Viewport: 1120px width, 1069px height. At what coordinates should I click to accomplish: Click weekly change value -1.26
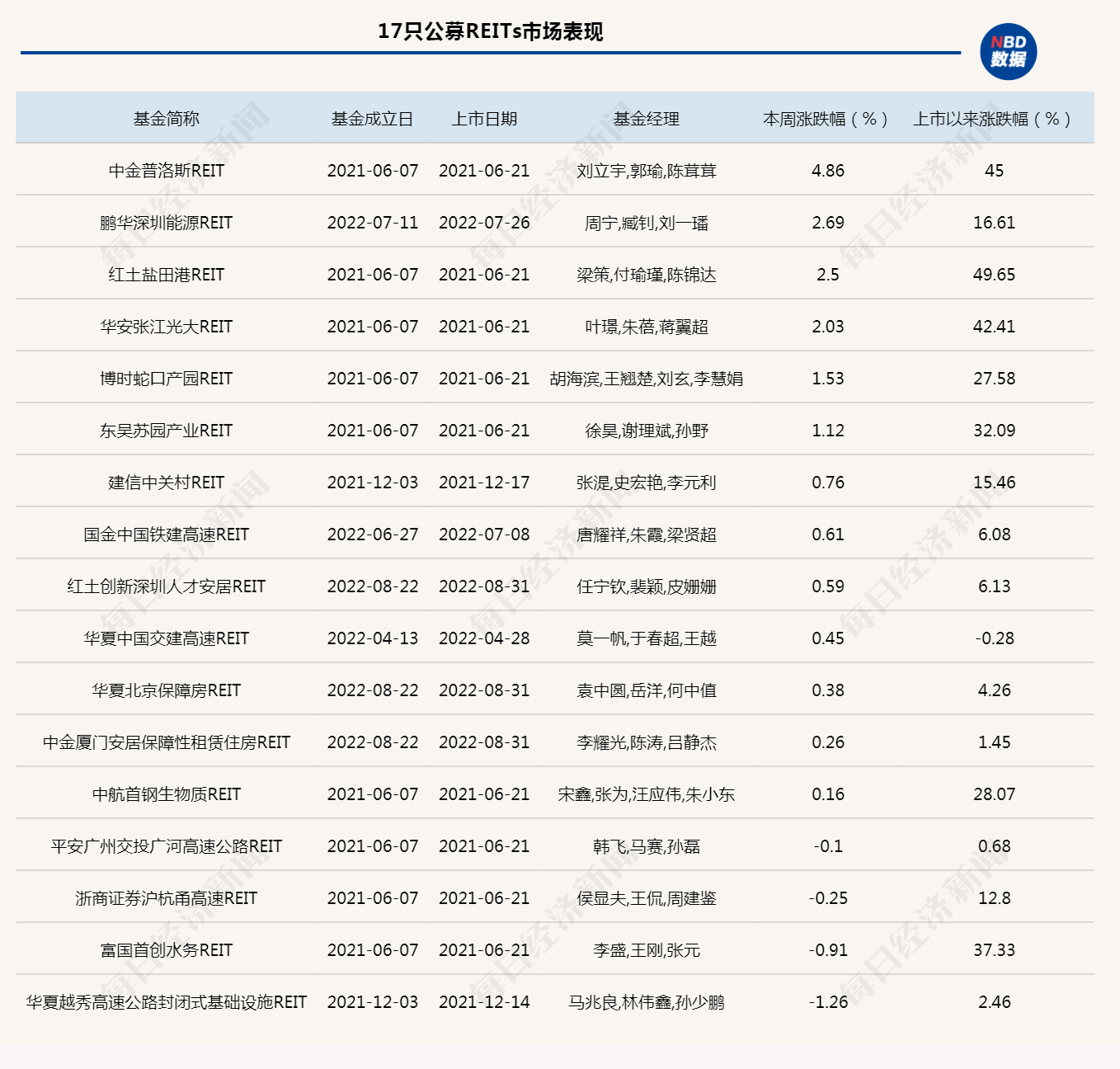point(828,1002)
